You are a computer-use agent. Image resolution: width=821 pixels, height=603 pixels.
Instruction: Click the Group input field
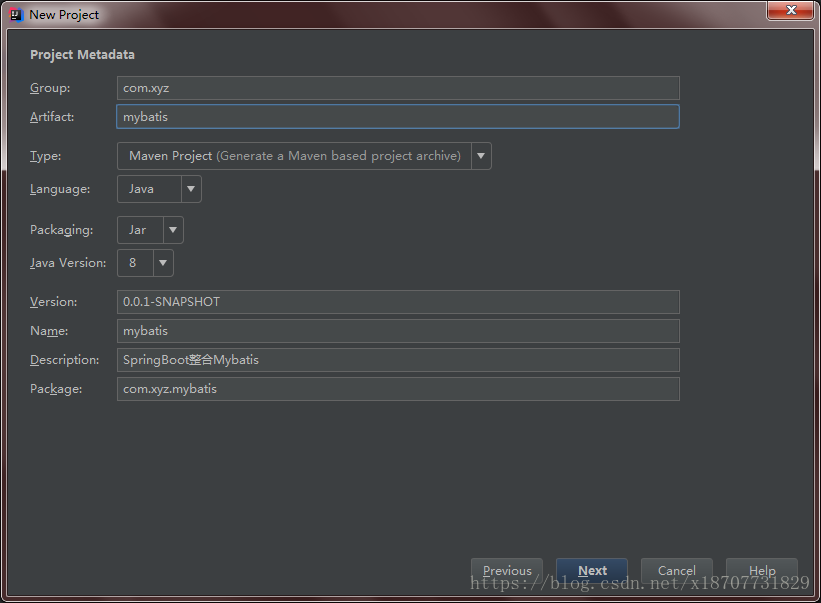coord(398,88)
